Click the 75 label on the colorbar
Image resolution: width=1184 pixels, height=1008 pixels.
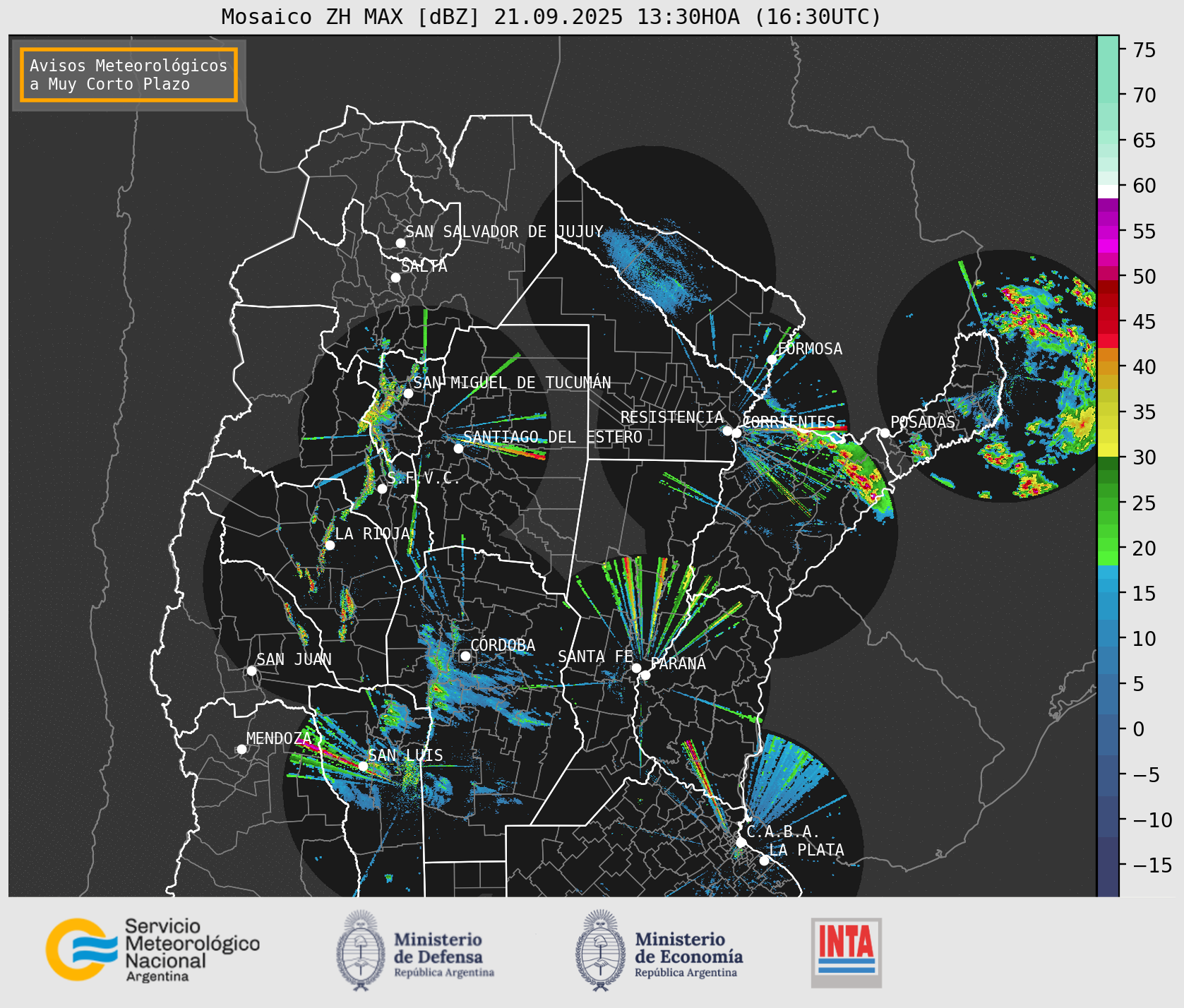pyautogui.click(x=1144, y=49)
